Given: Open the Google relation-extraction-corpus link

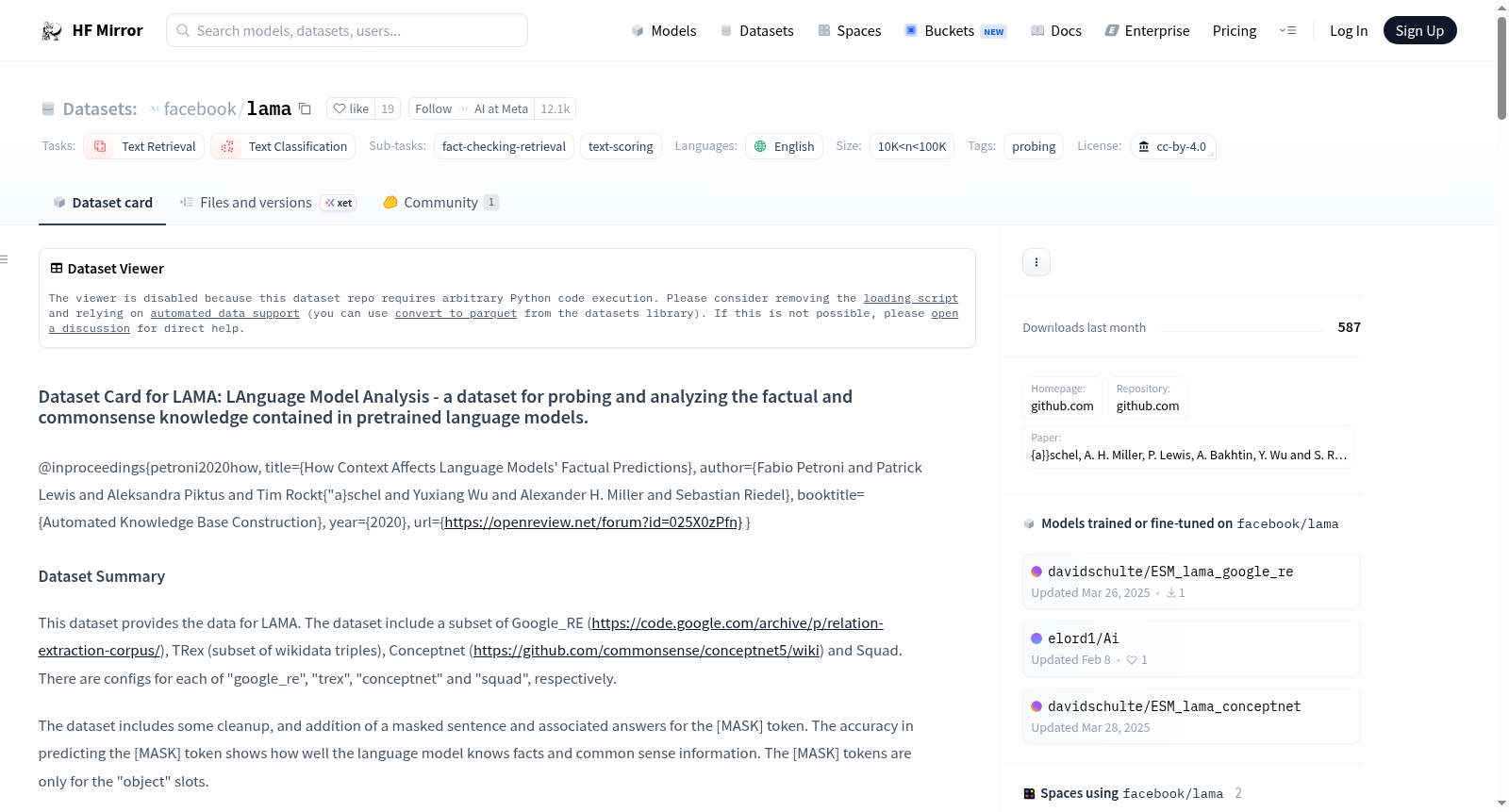Looking at the screenshot, I should [x=738, y=622].
